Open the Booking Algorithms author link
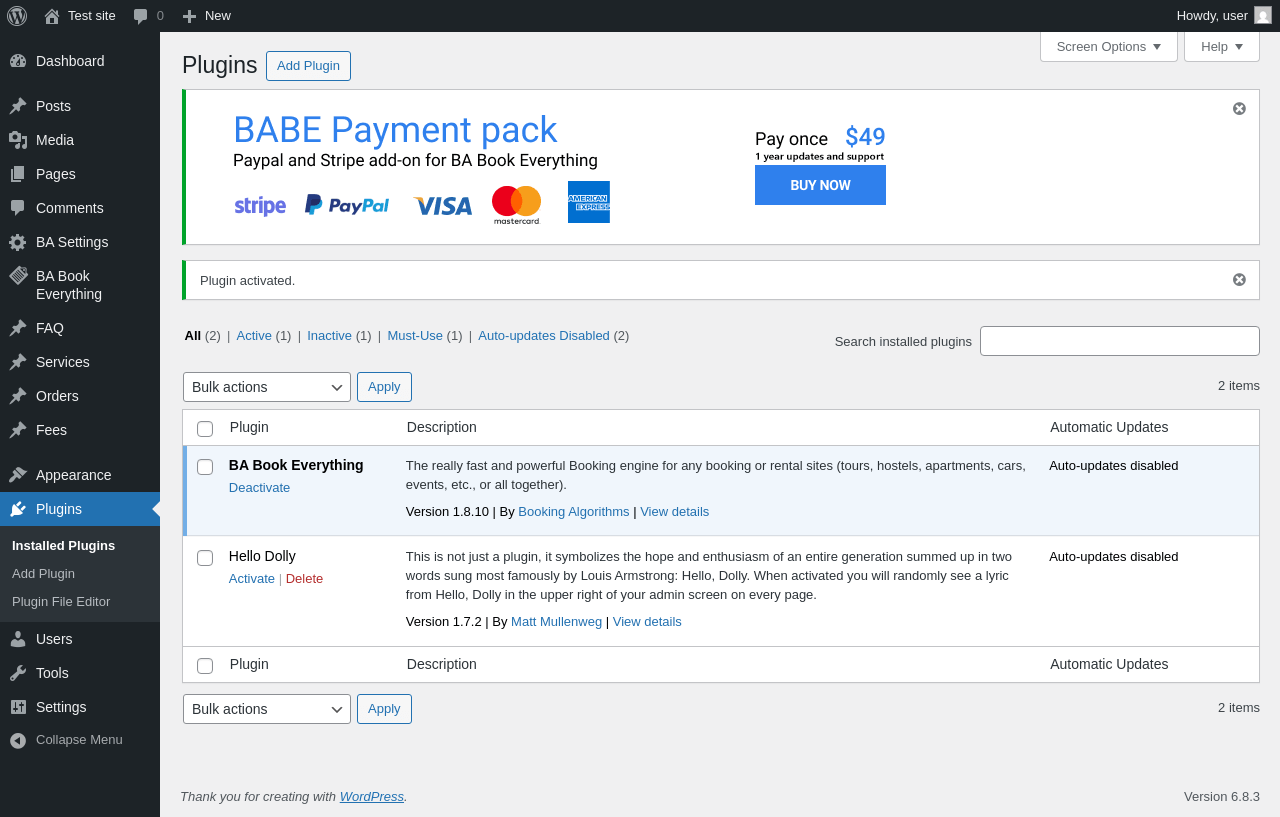This screenshot has height=817, width=1280. 574,512
